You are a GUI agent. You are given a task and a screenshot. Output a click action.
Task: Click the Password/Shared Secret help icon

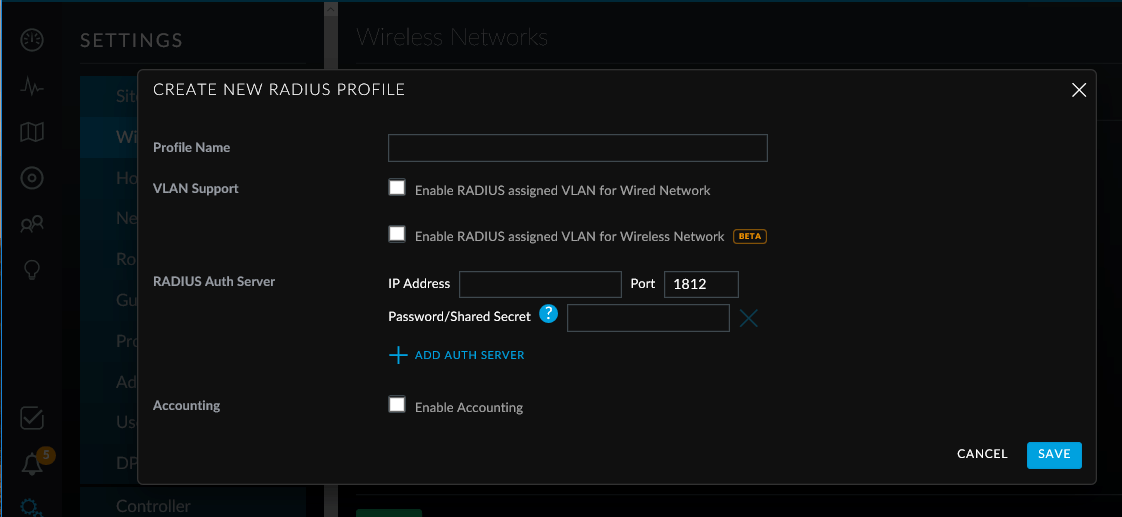point(548,314)
